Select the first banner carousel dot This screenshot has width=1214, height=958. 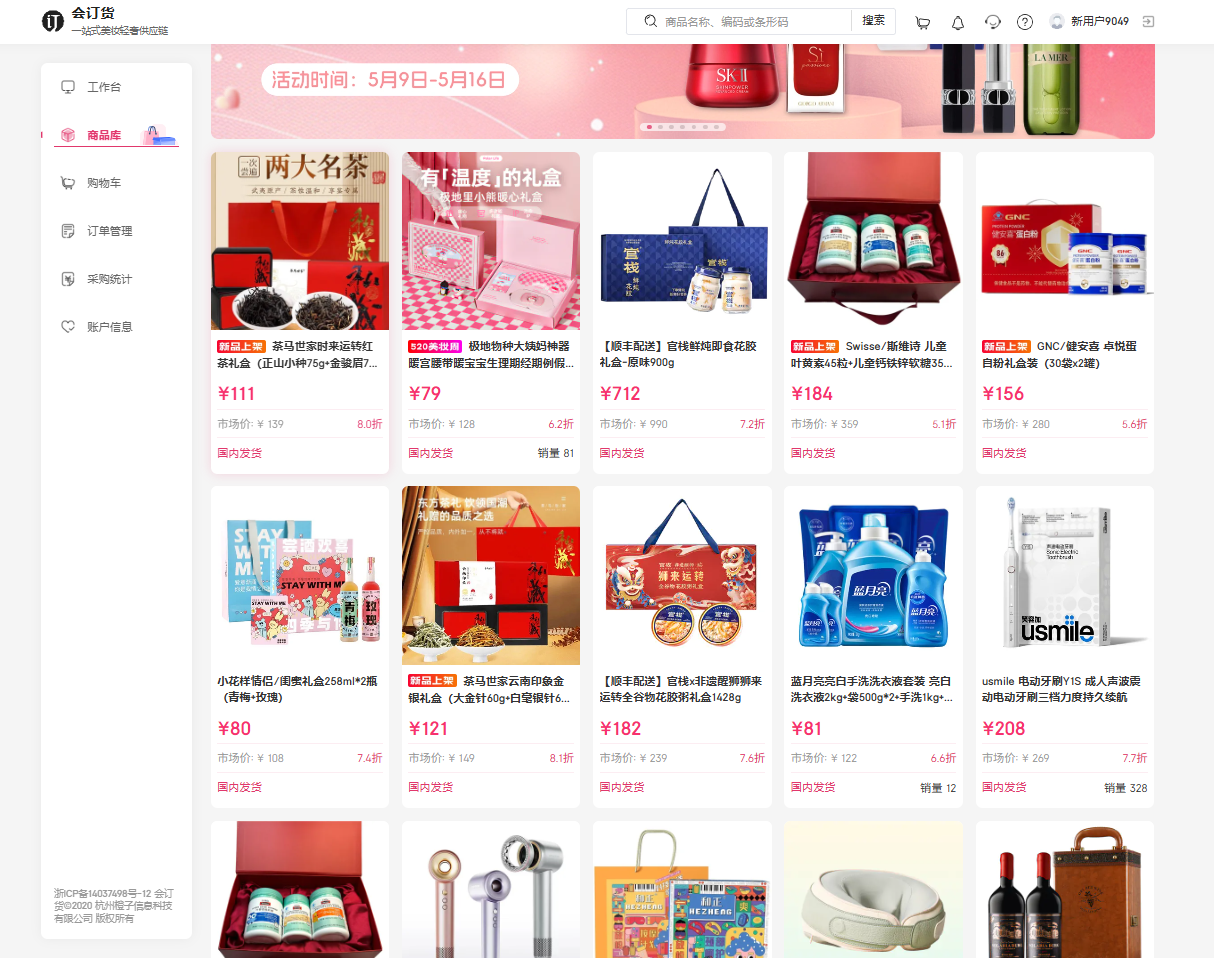click(650, 127)
